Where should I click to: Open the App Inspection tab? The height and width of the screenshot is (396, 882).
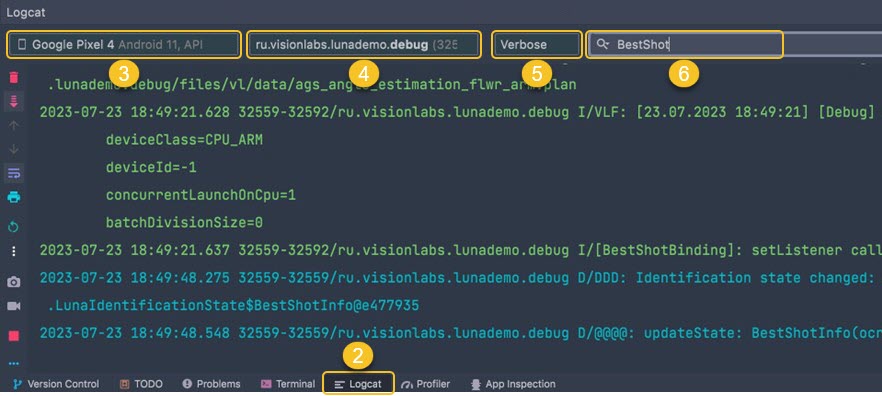(x=512, y=384)
